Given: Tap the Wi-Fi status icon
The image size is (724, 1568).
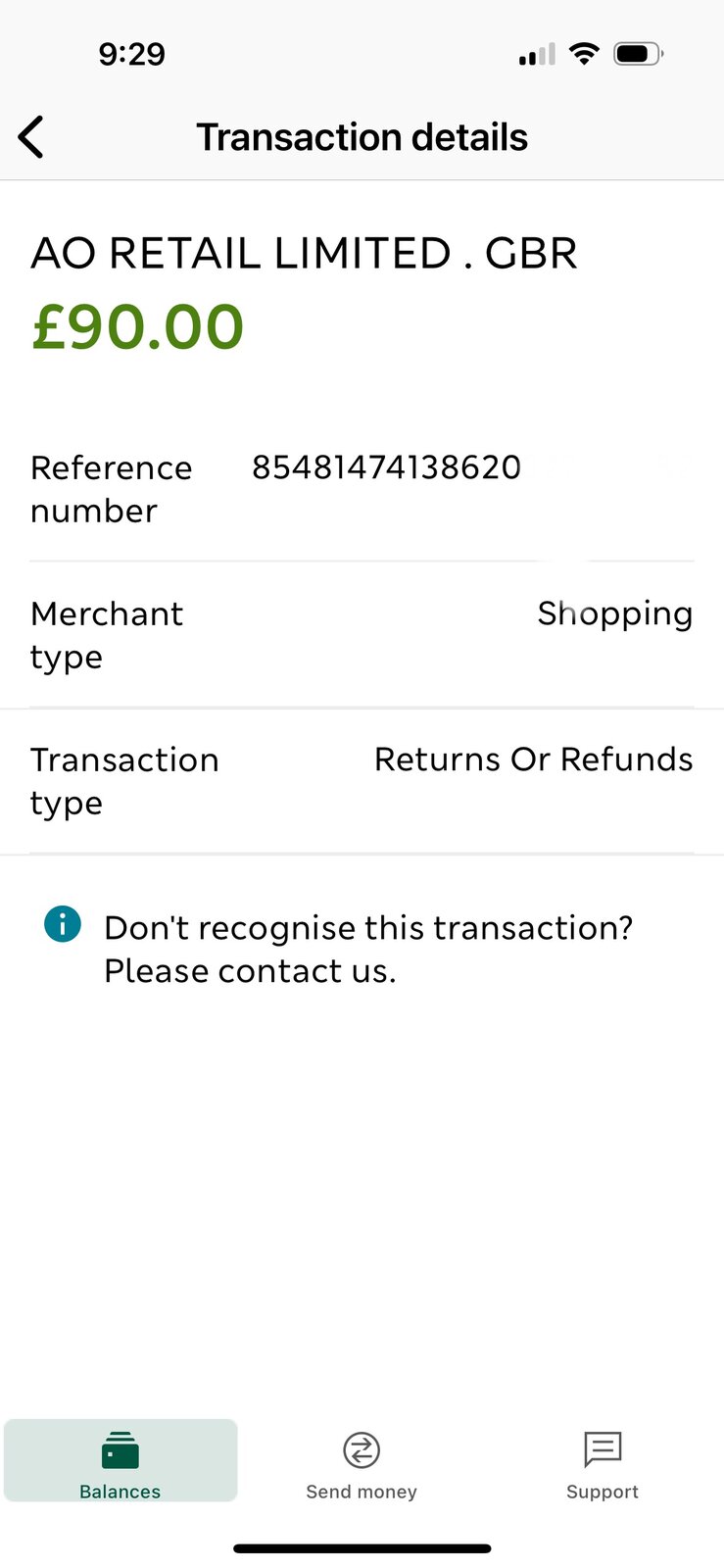Looking at the screenshot, I should (584, 54).
